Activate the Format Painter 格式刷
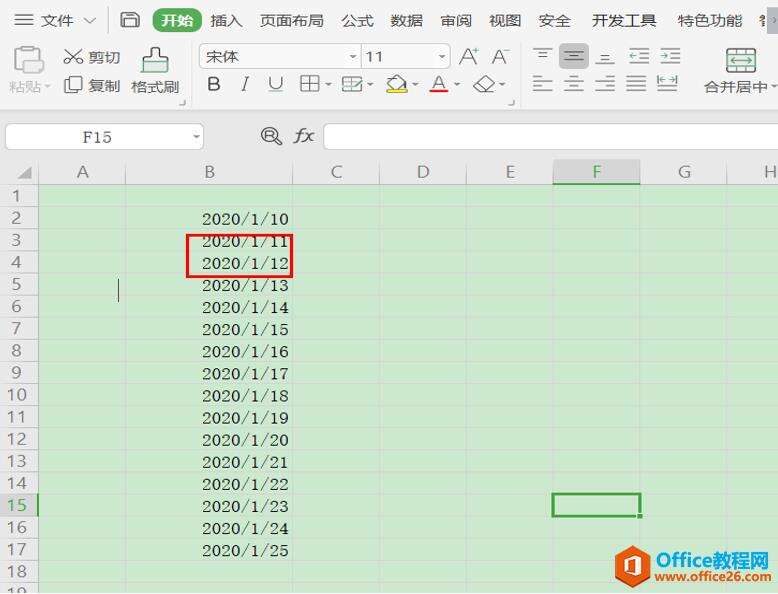 (x=155, y=71)
